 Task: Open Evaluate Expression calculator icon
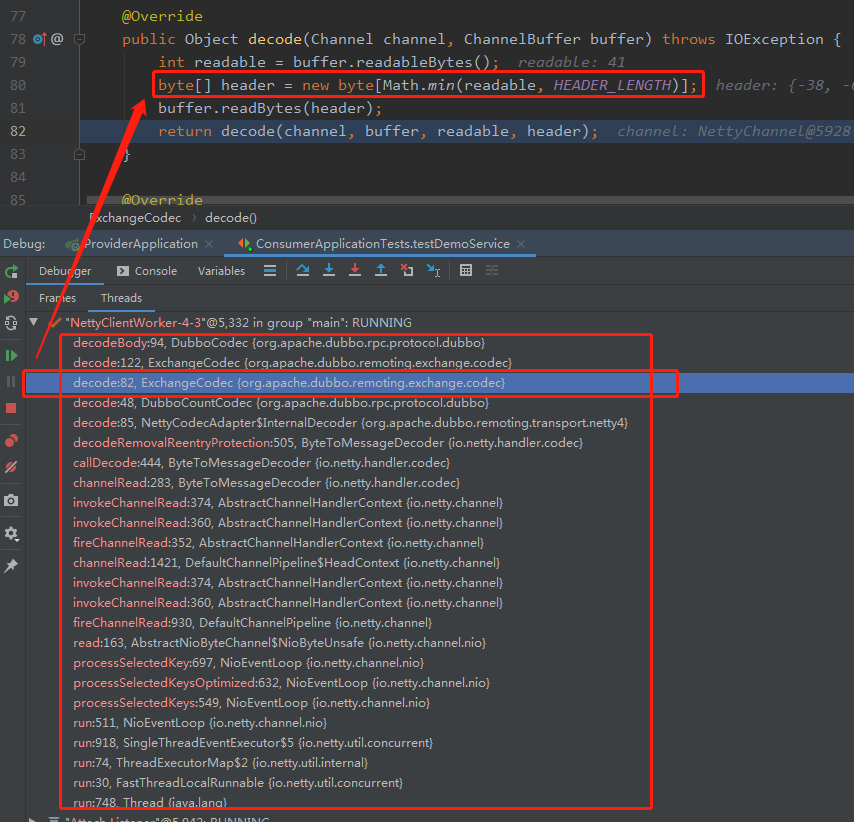click(466, 271)
